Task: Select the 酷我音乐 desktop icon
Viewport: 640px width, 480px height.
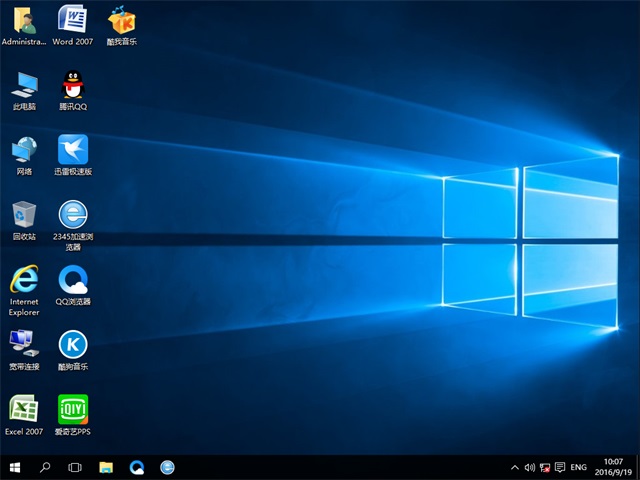Action: 122,20
